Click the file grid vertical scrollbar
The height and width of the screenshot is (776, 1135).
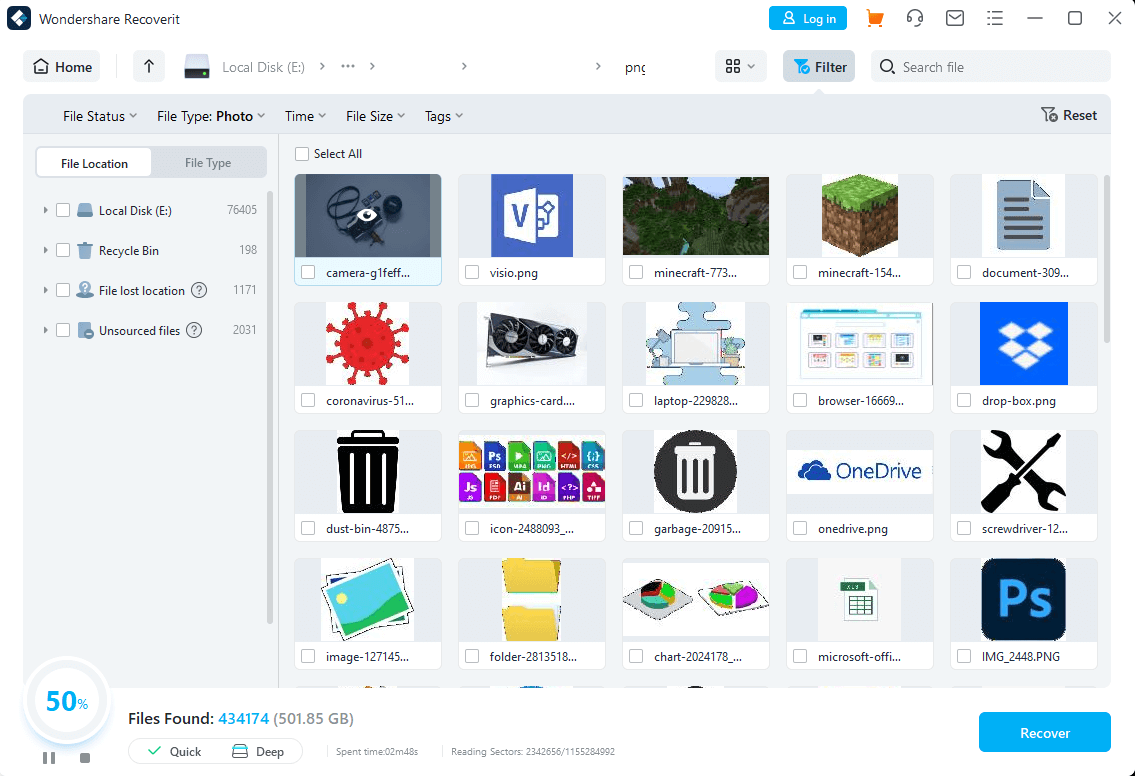tap(1106, 258)
